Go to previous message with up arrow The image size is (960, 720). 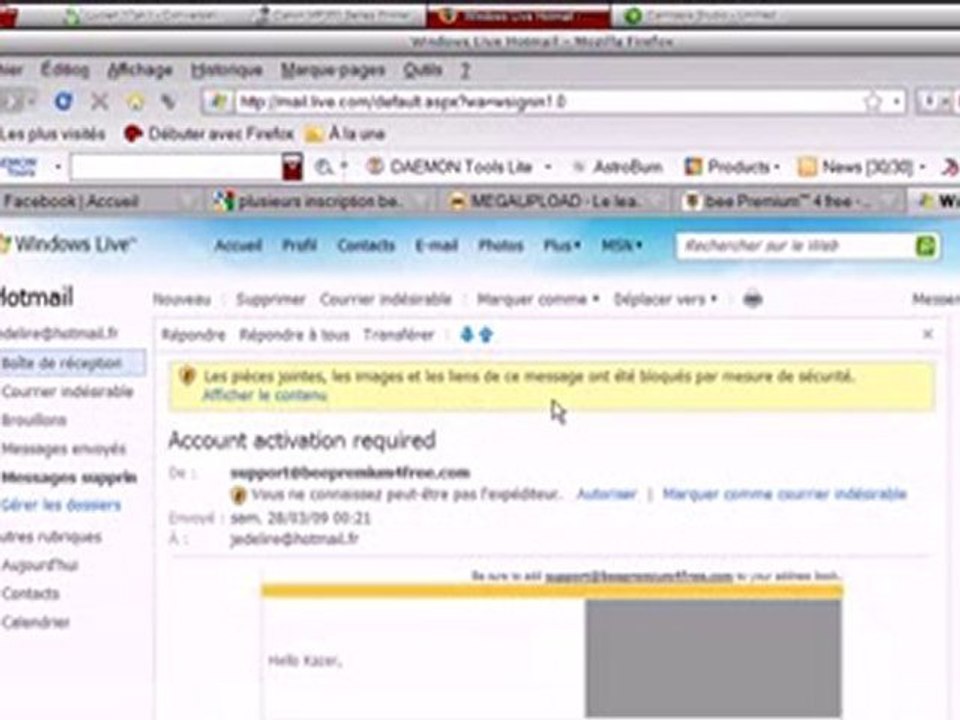pyautogui.click(x=486, y=335)
